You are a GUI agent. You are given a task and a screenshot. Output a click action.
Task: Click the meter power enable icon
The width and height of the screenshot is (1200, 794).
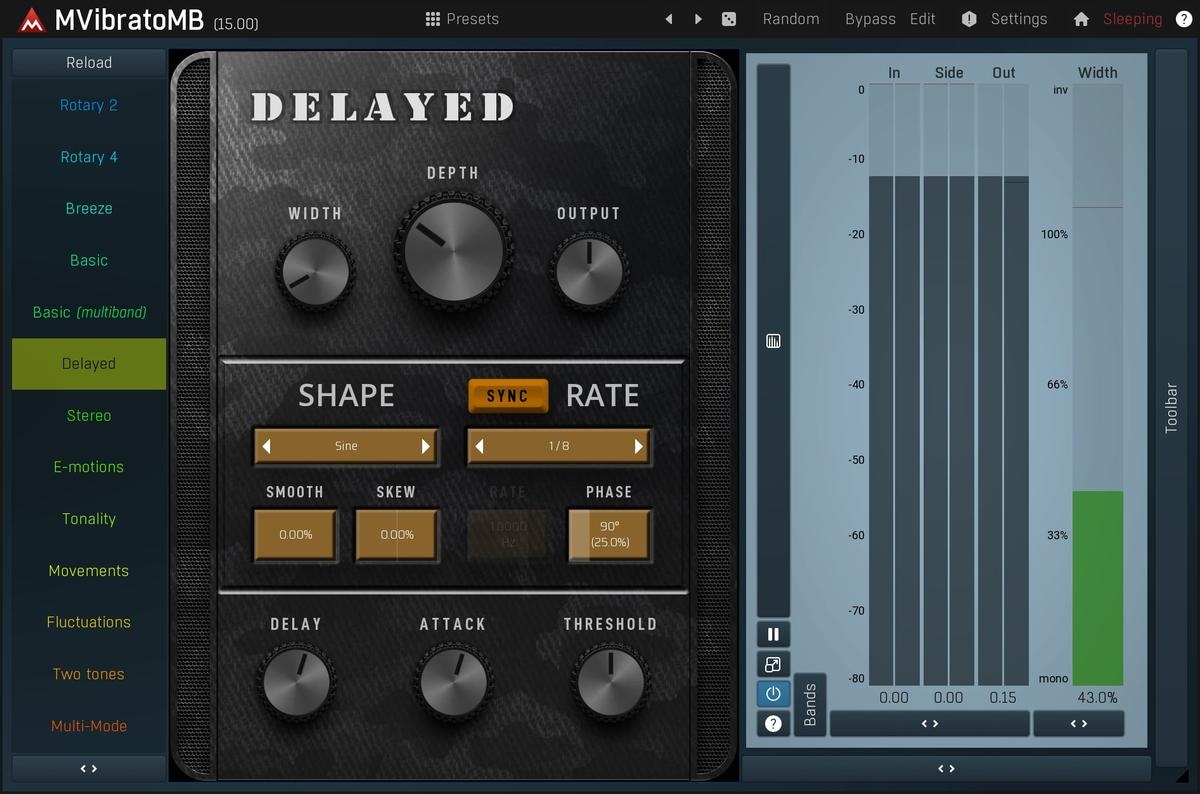tap(773, 694)
